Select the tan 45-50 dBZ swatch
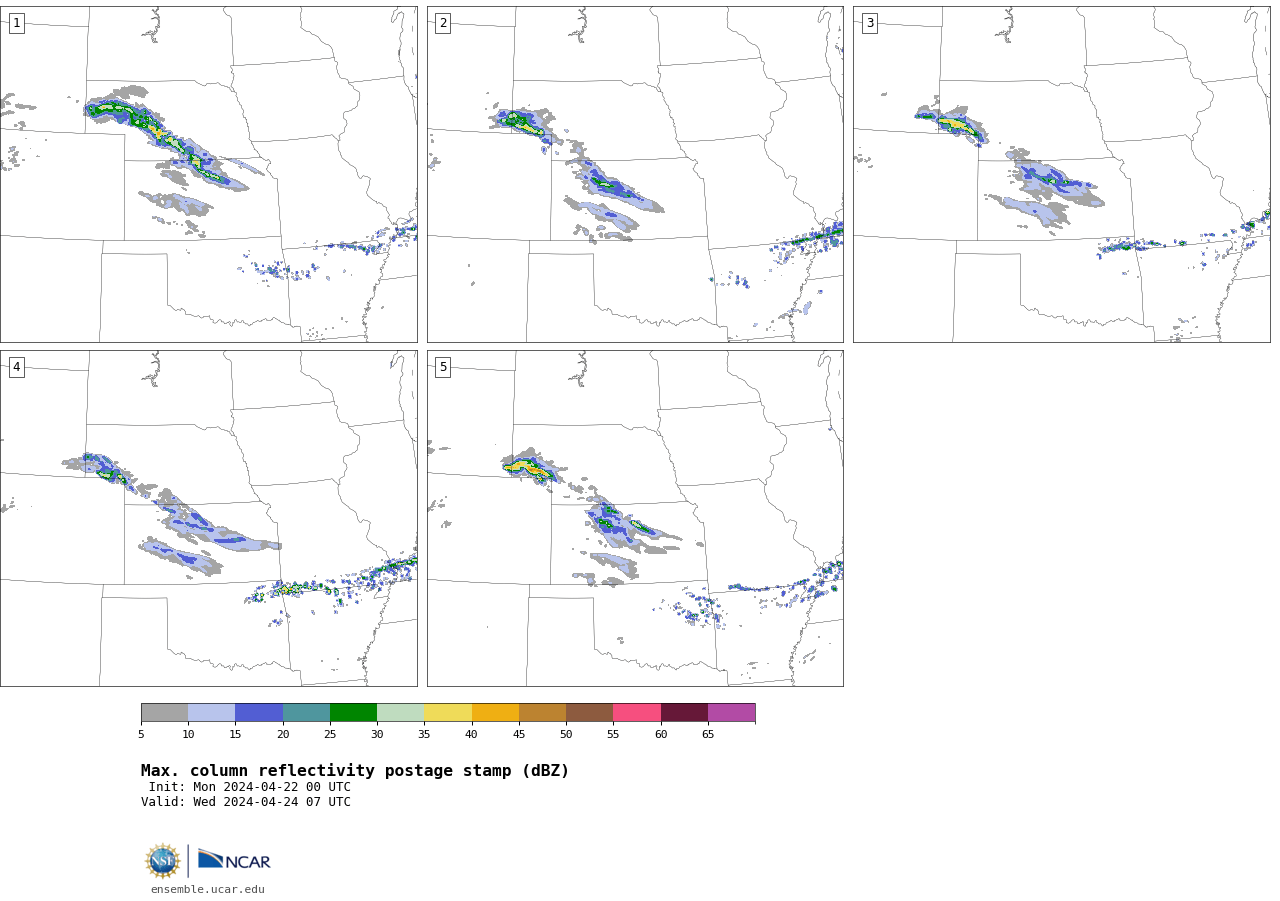 coord(542,713)
